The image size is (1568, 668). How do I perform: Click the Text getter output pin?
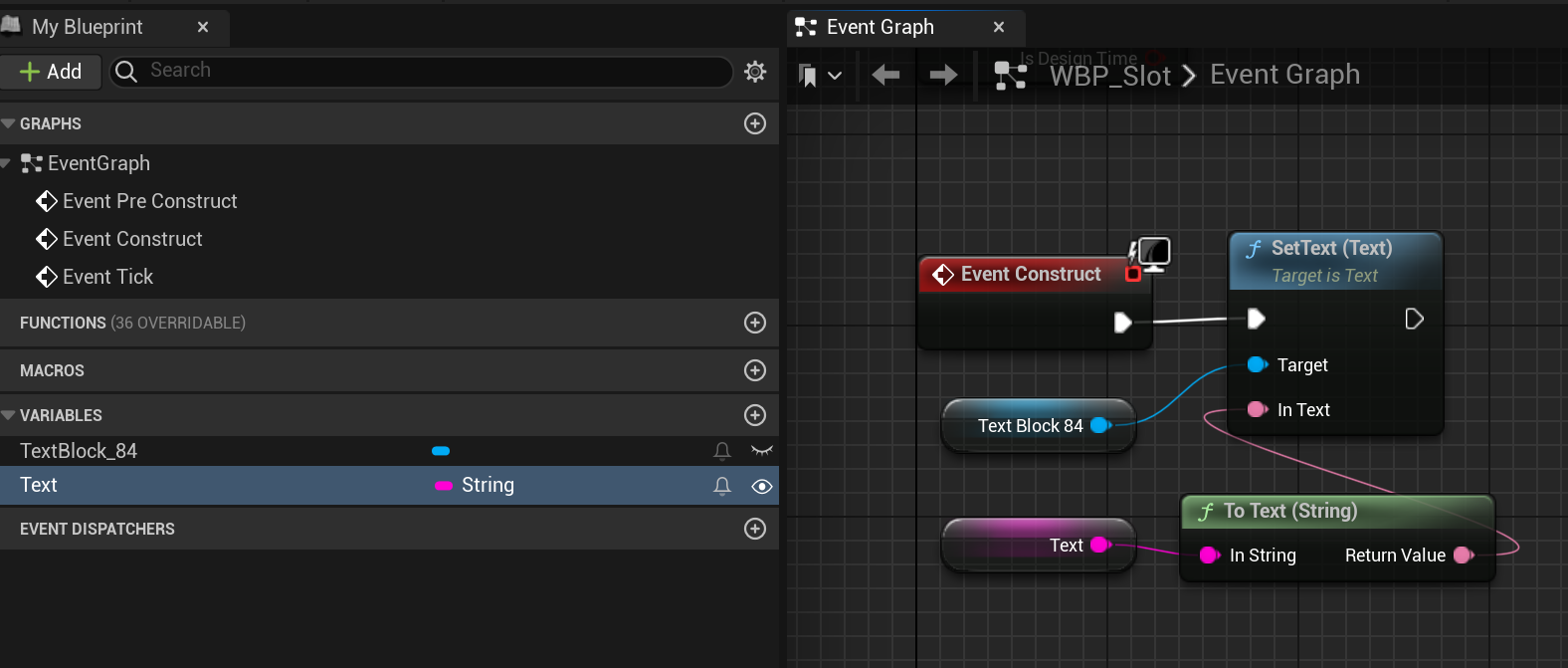[x=1100, y=545]
